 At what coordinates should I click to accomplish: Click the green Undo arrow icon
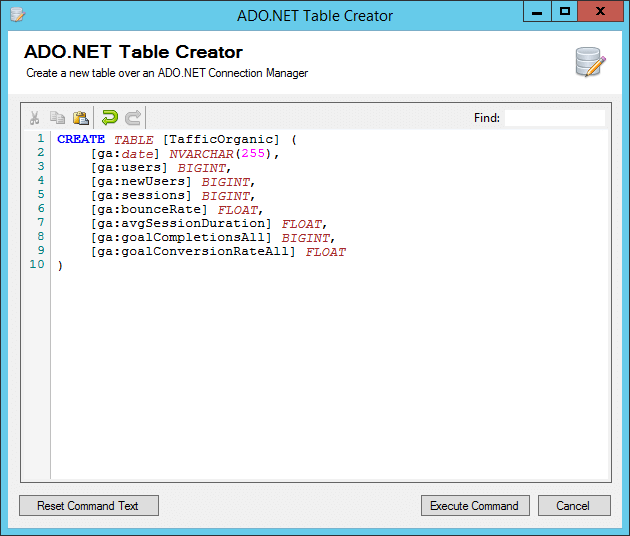(109, 117)
